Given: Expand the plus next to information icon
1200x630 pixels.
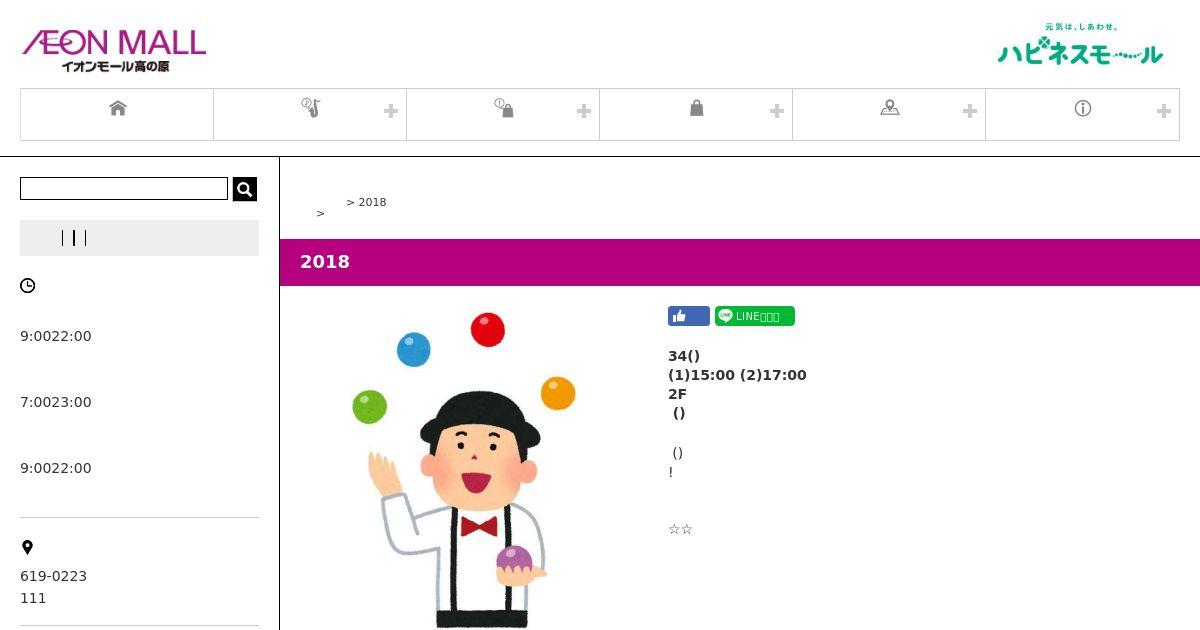Looking at the screenshot, I should point(1163,111).
